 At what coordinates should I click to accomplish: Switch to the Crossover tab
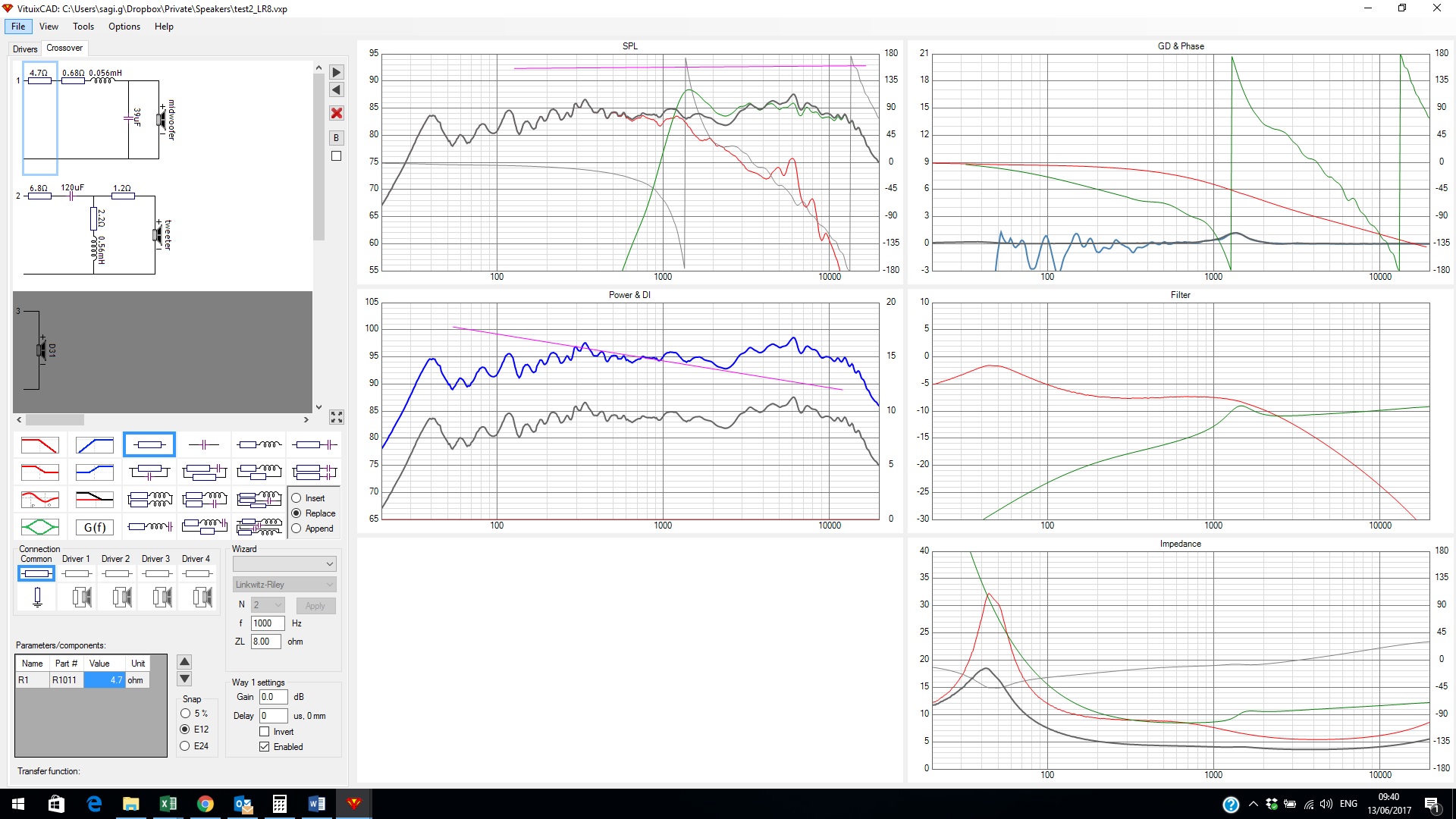pyautogui.click(x=64, y=48)
